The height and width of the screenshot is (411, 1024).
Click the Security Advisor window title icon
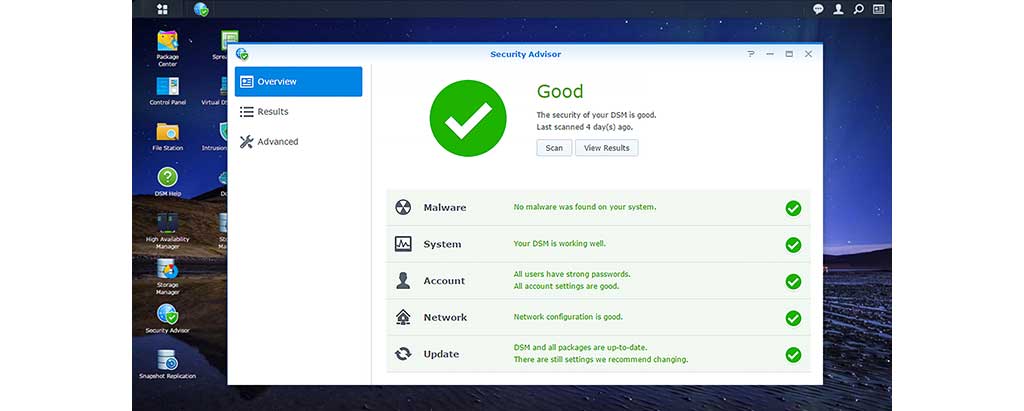[x=242, y=54]
